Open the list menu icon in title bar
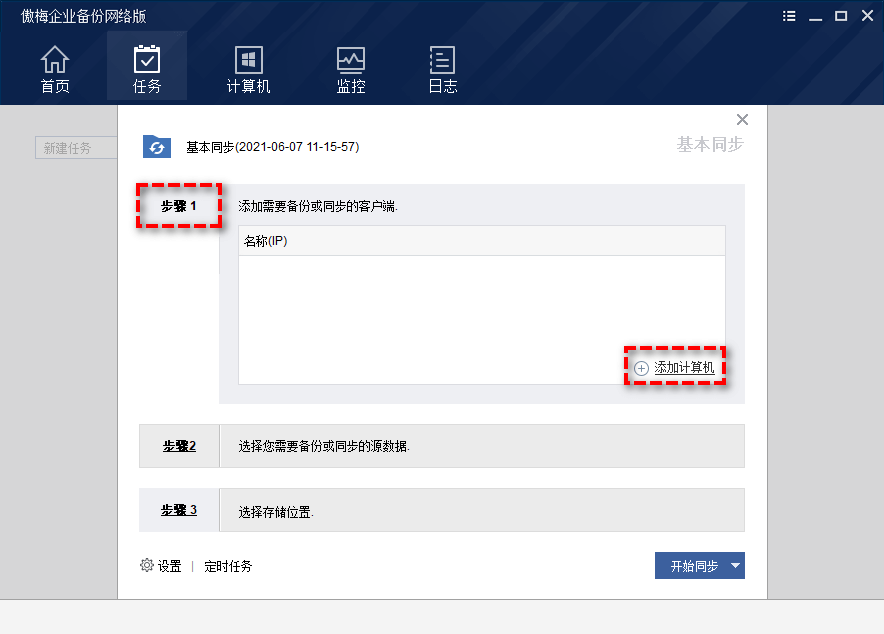Image resolution: width=884 pixels, height=634 pixels. pyautogui.click(x=788, y=16)
